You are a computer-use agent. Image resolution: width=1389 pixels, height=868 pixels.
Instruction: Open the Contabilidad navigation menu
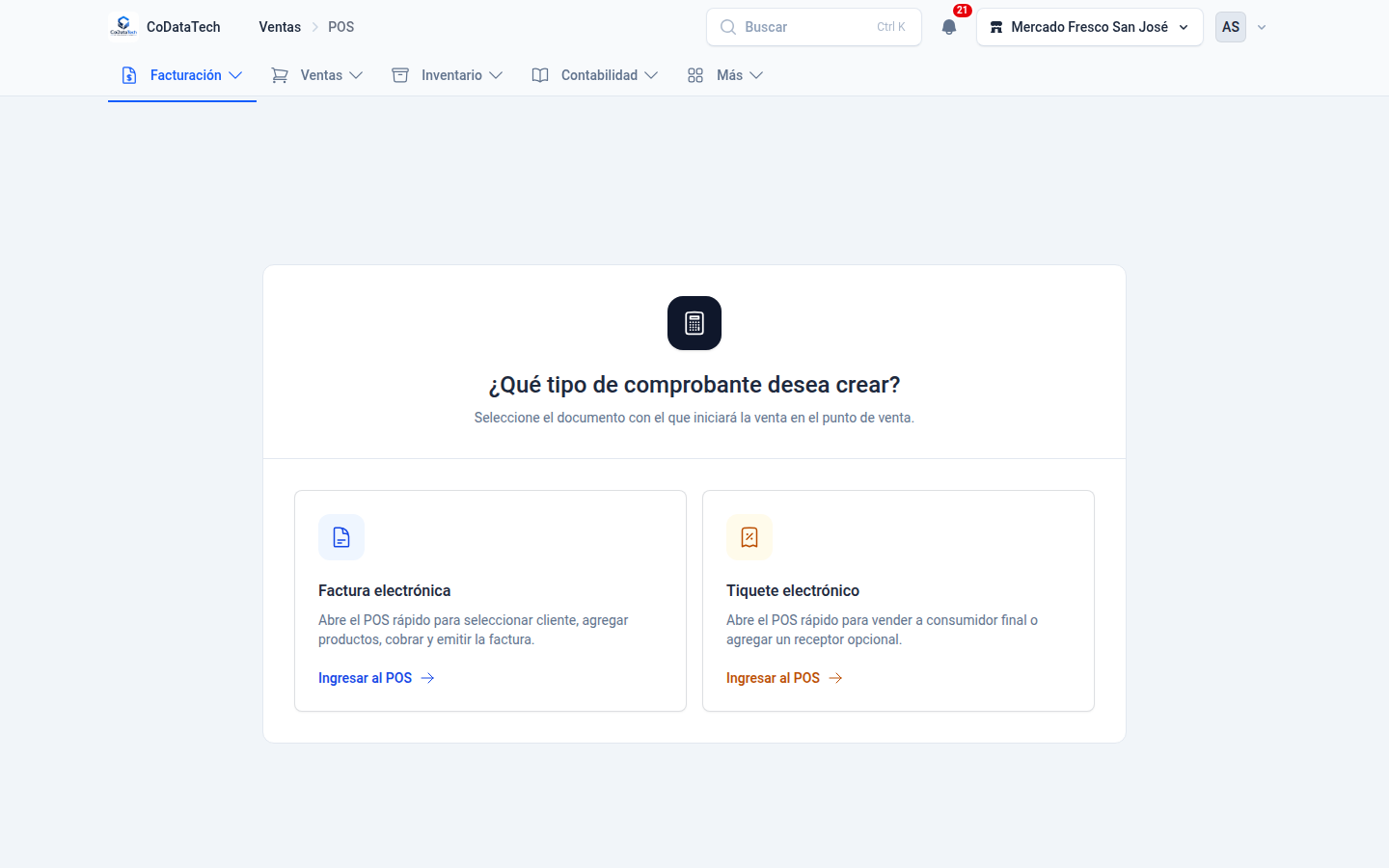[x=595, y=75]
